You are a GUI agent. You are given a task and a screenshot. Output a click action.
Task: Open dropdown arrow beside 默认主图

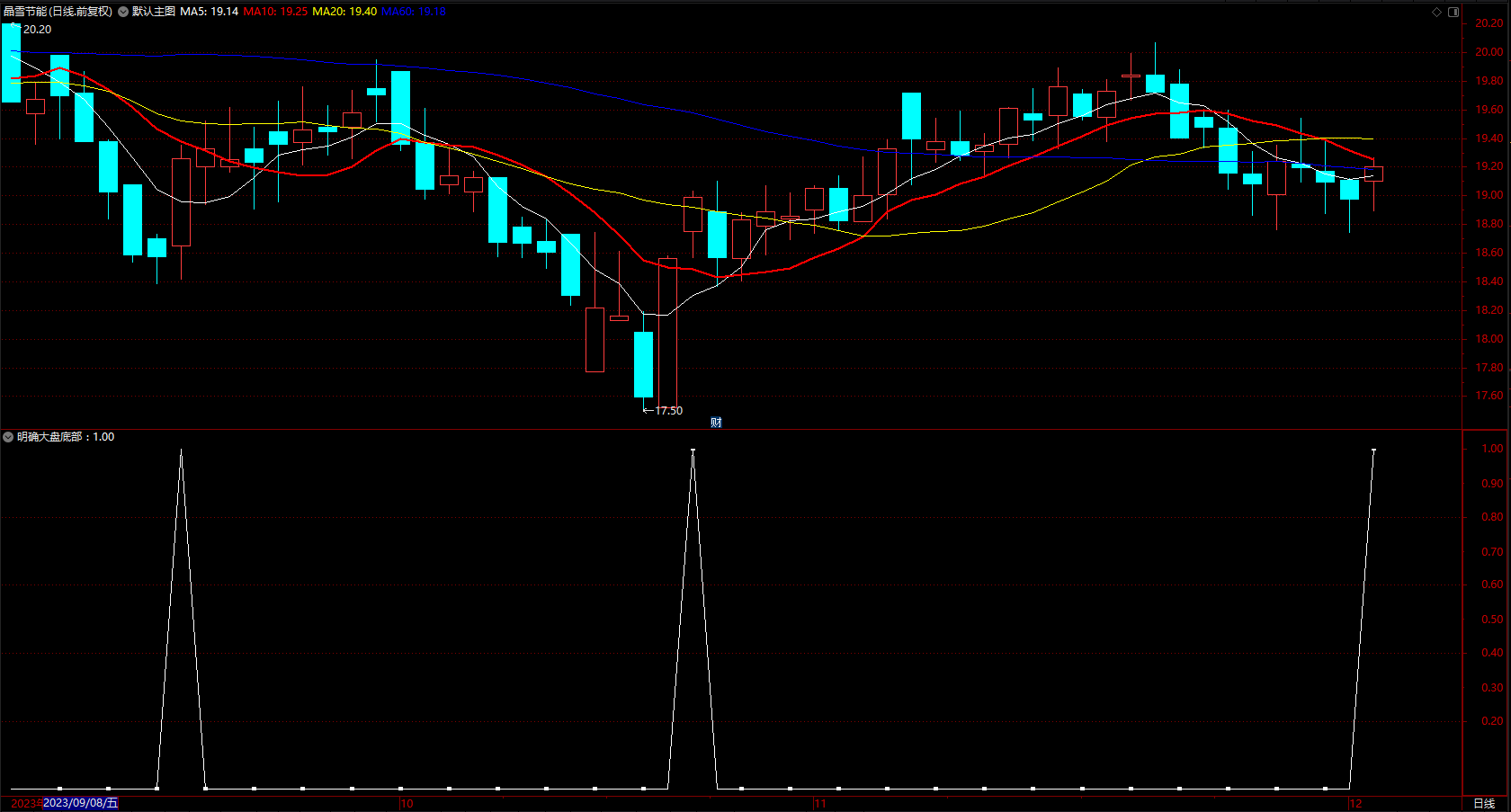(x=123, y=12)
